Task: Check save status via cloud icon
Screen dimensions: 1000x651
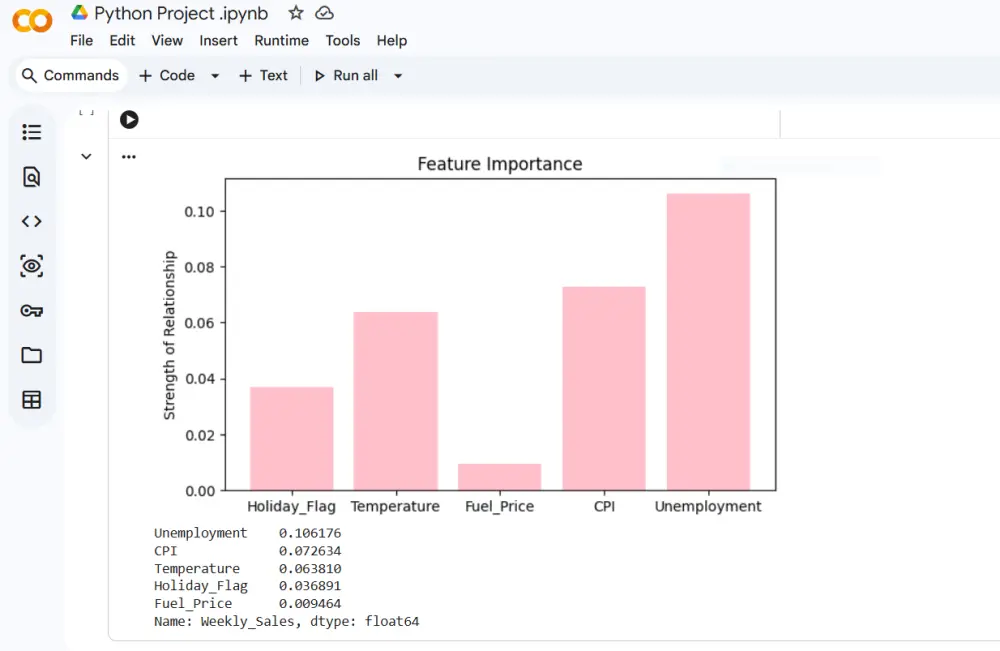Action: click(x=322, y=13)
